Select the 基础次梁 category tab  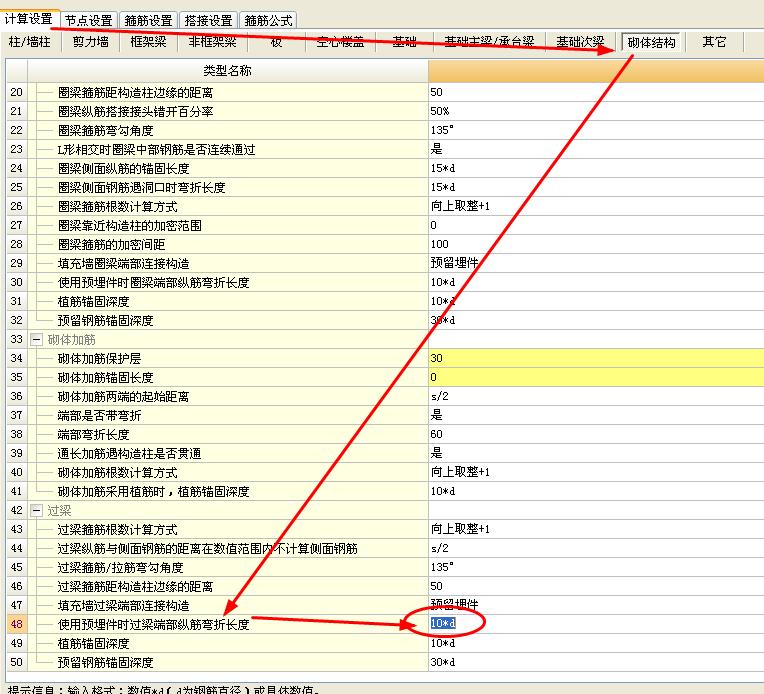tap(580, 42)
